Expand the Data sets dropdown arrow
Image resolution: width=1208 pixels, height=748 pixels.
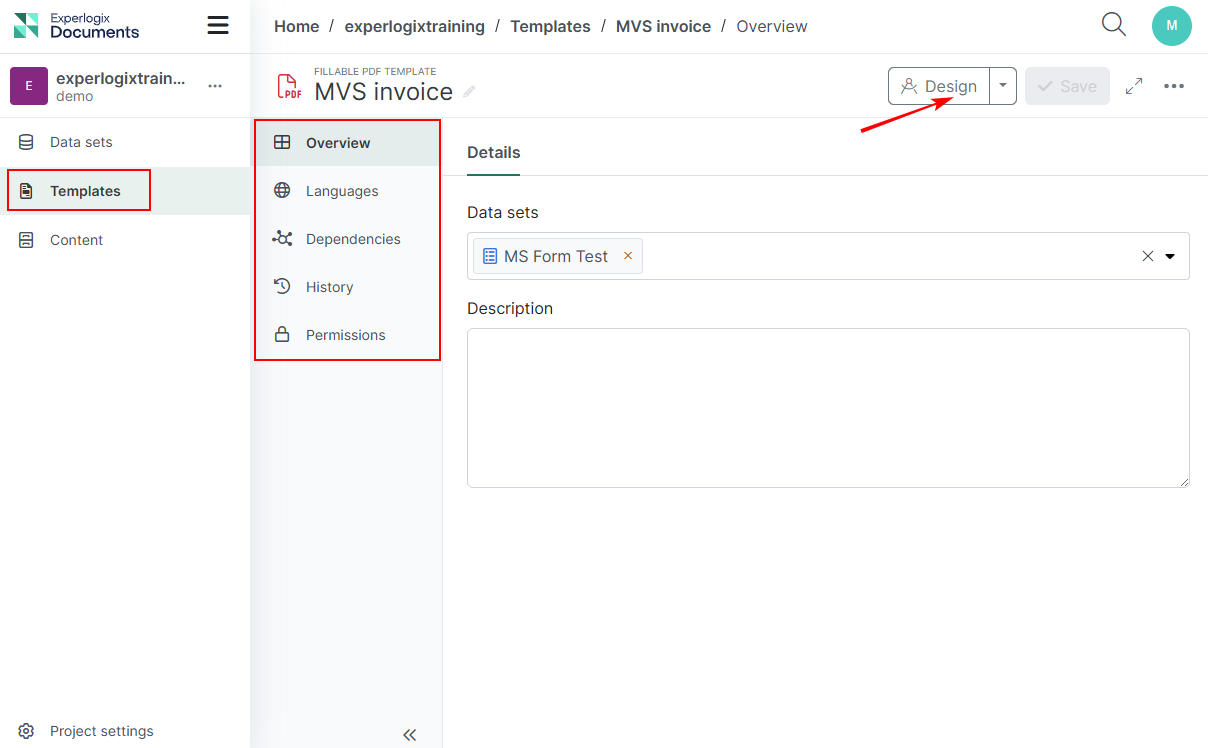coord(1170,256)
